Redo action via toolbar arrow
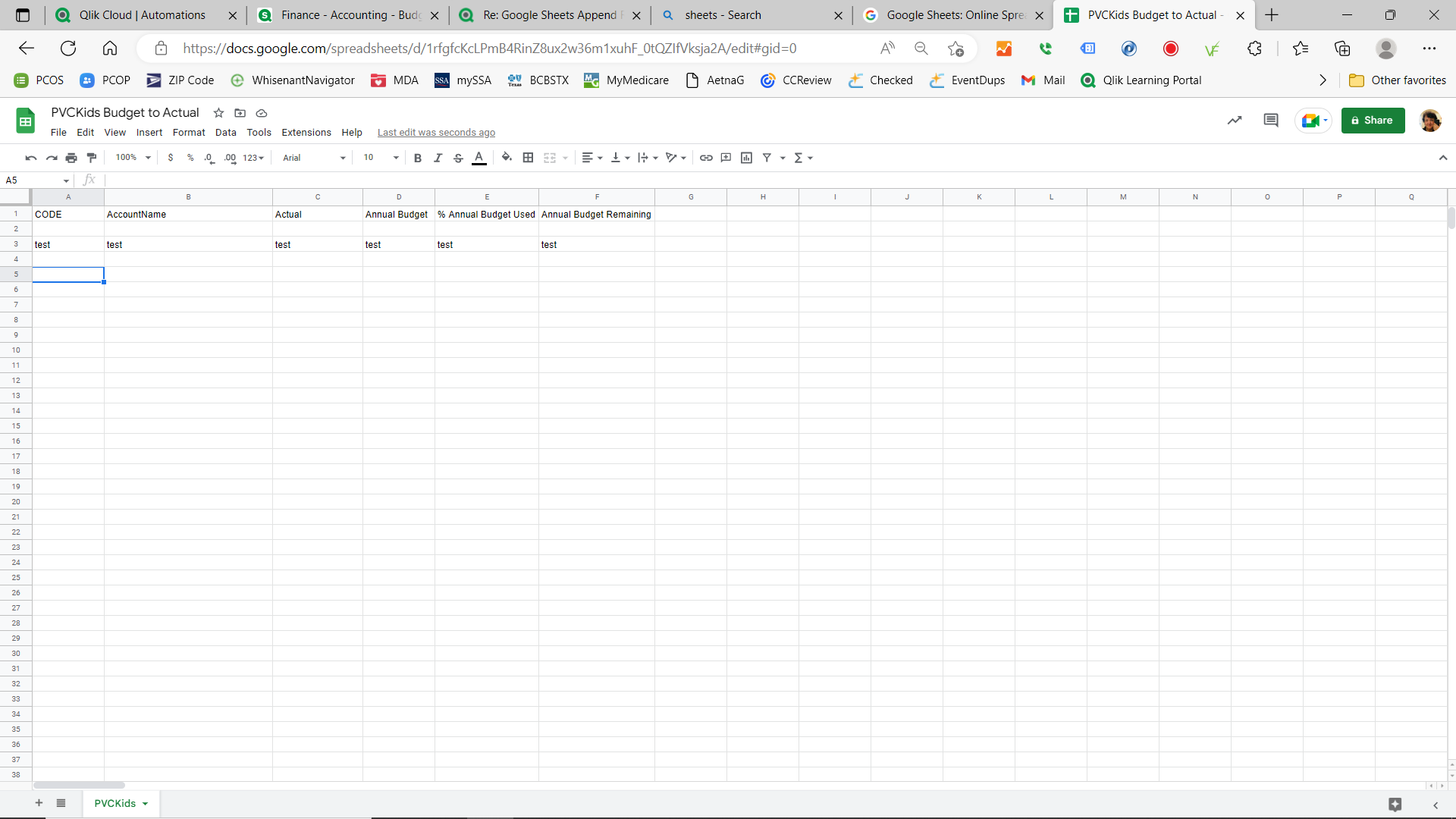Viewport: 1456px width, 819px height. [x=52, y=158]
